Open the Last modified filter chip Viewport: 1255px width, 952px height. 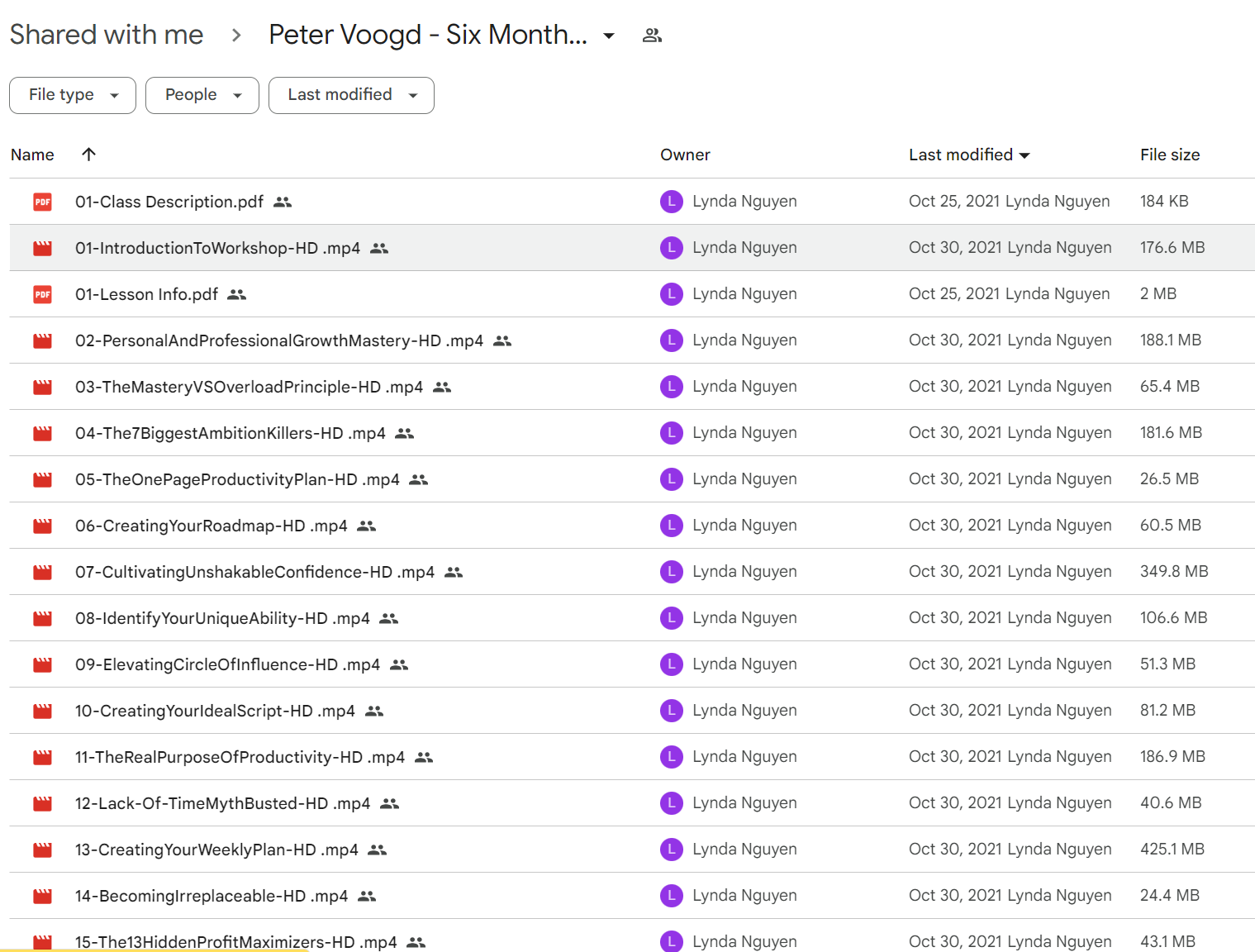[x=351, y=95]
